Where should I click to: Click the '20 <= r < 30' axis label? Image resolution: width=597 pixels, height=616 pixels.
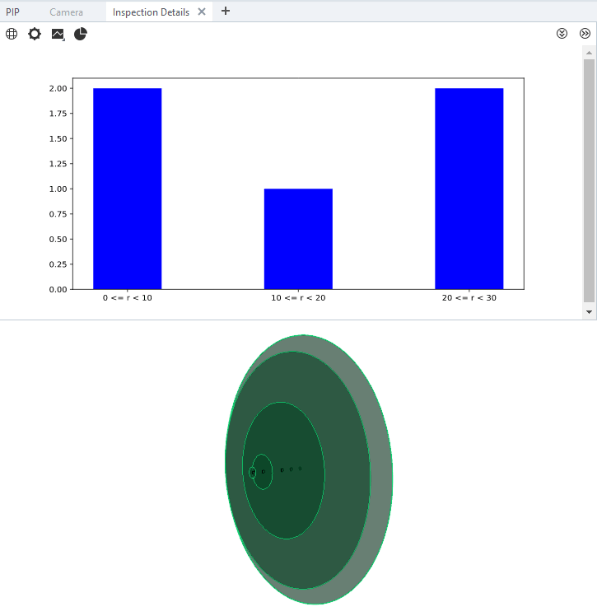pos(469,298)
